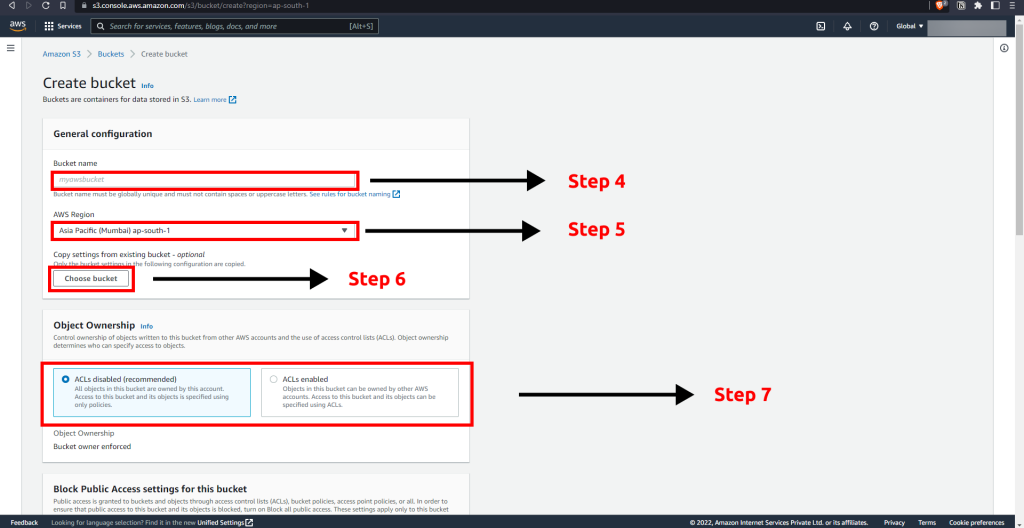Open the Services grid menu
Image resolution: width=1024 pixels, height=528 pixels.
pos(49,27)
